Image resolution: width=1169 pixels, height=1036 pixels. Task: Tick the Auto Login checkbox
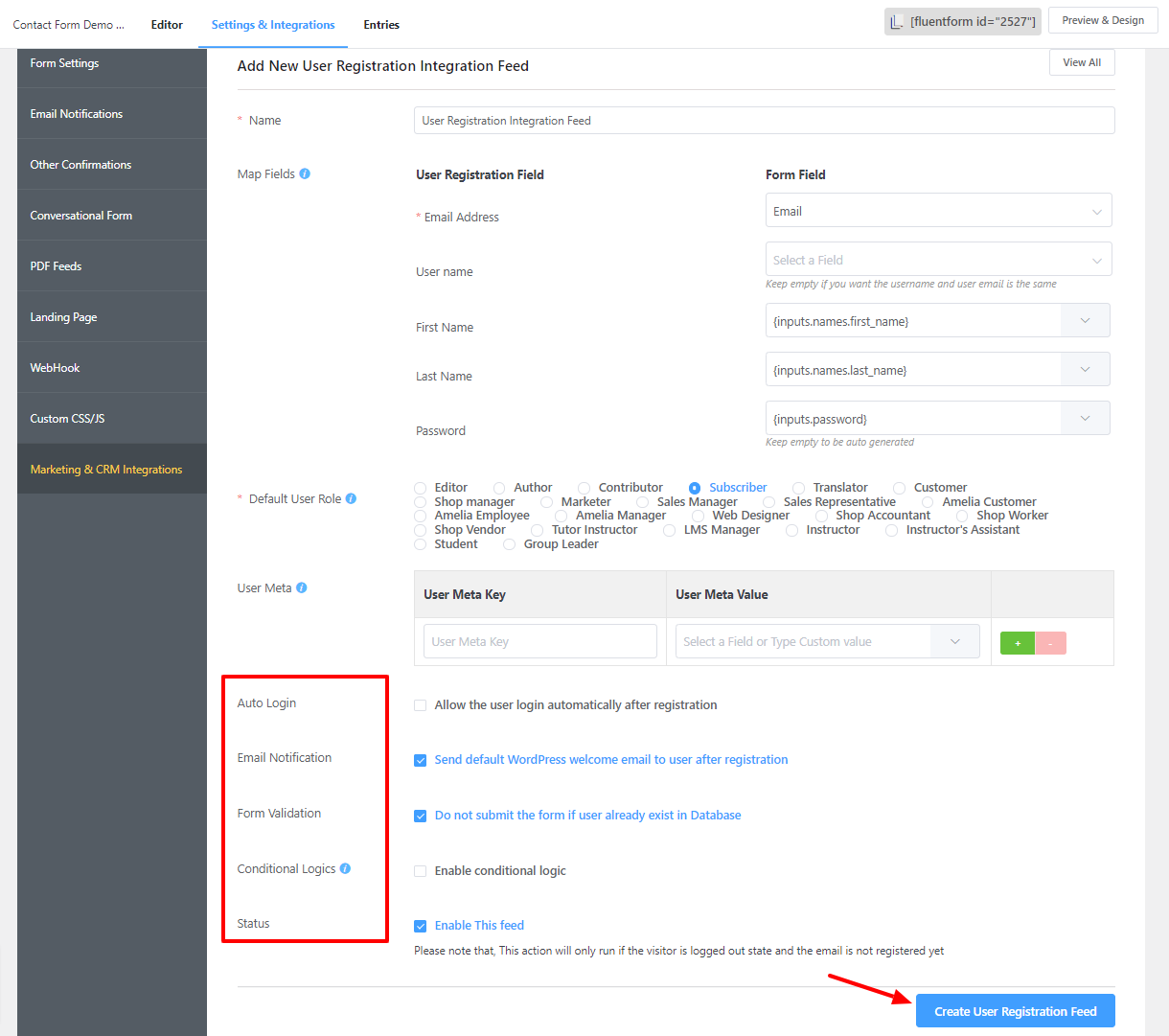[420, 705]
